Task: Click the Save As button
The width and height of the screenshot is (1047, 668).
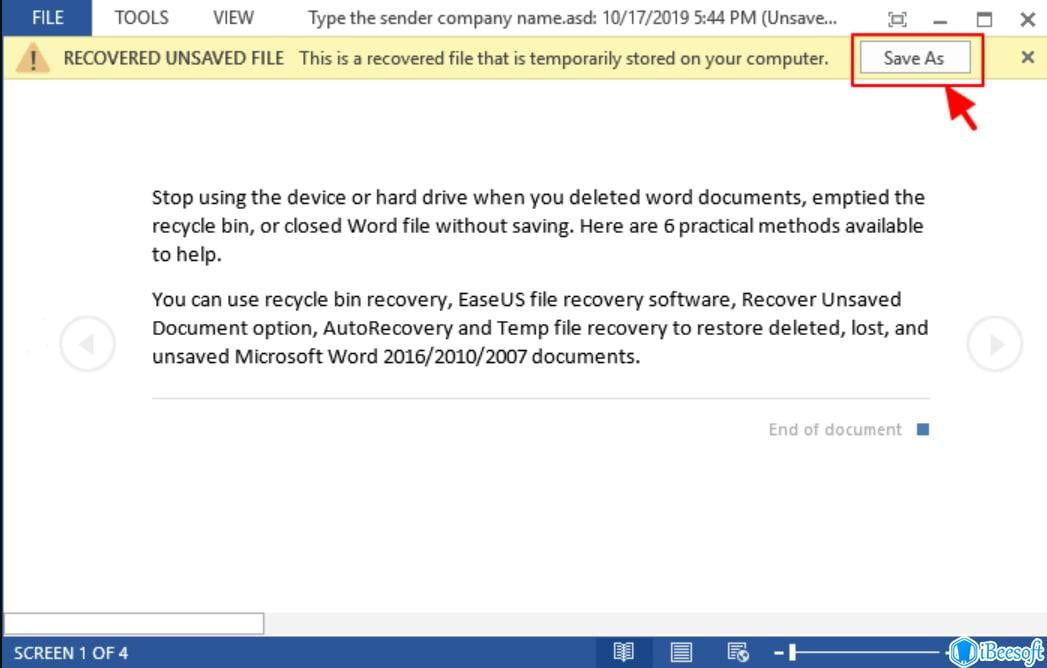Action: (x=913, y=58)
